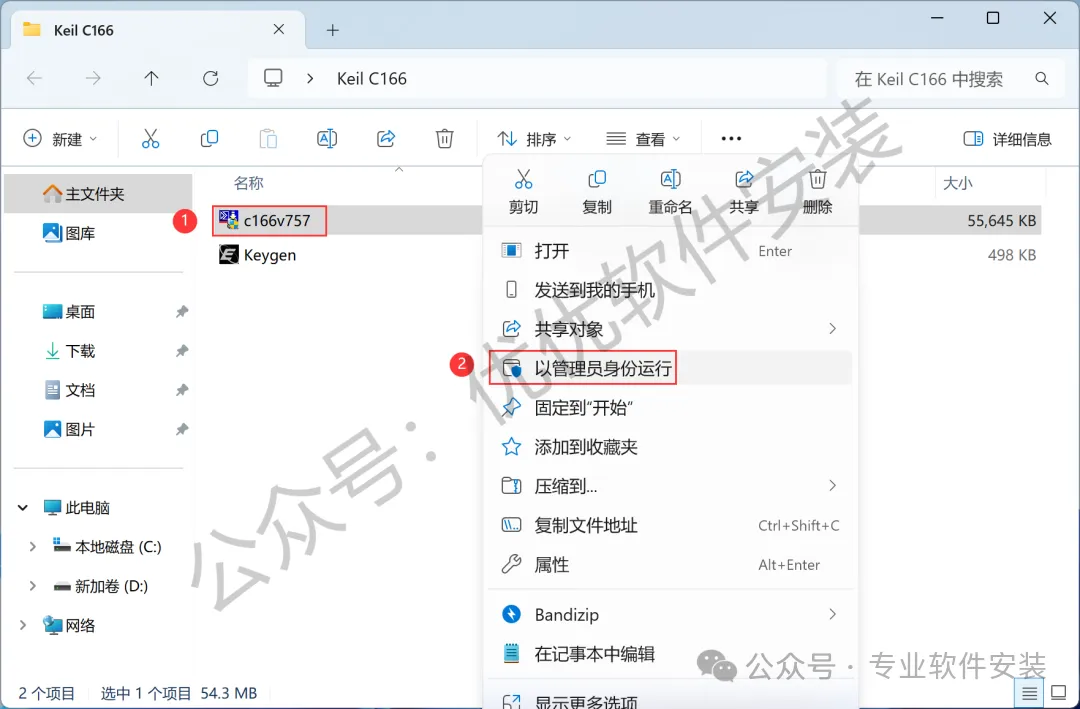Open the 查看 view dropdown
The width and height of the screenshot is (1080, 709).
click(x=643, y=139)
